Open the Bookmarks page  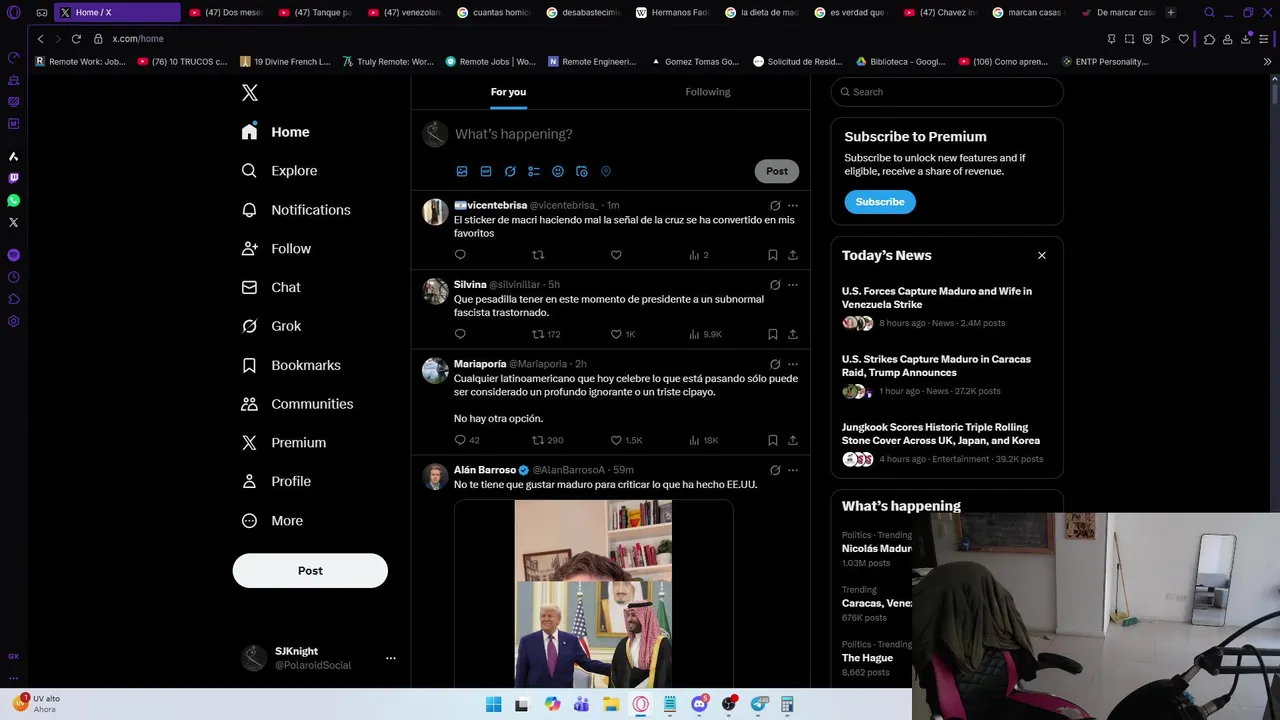pos(291,365)
